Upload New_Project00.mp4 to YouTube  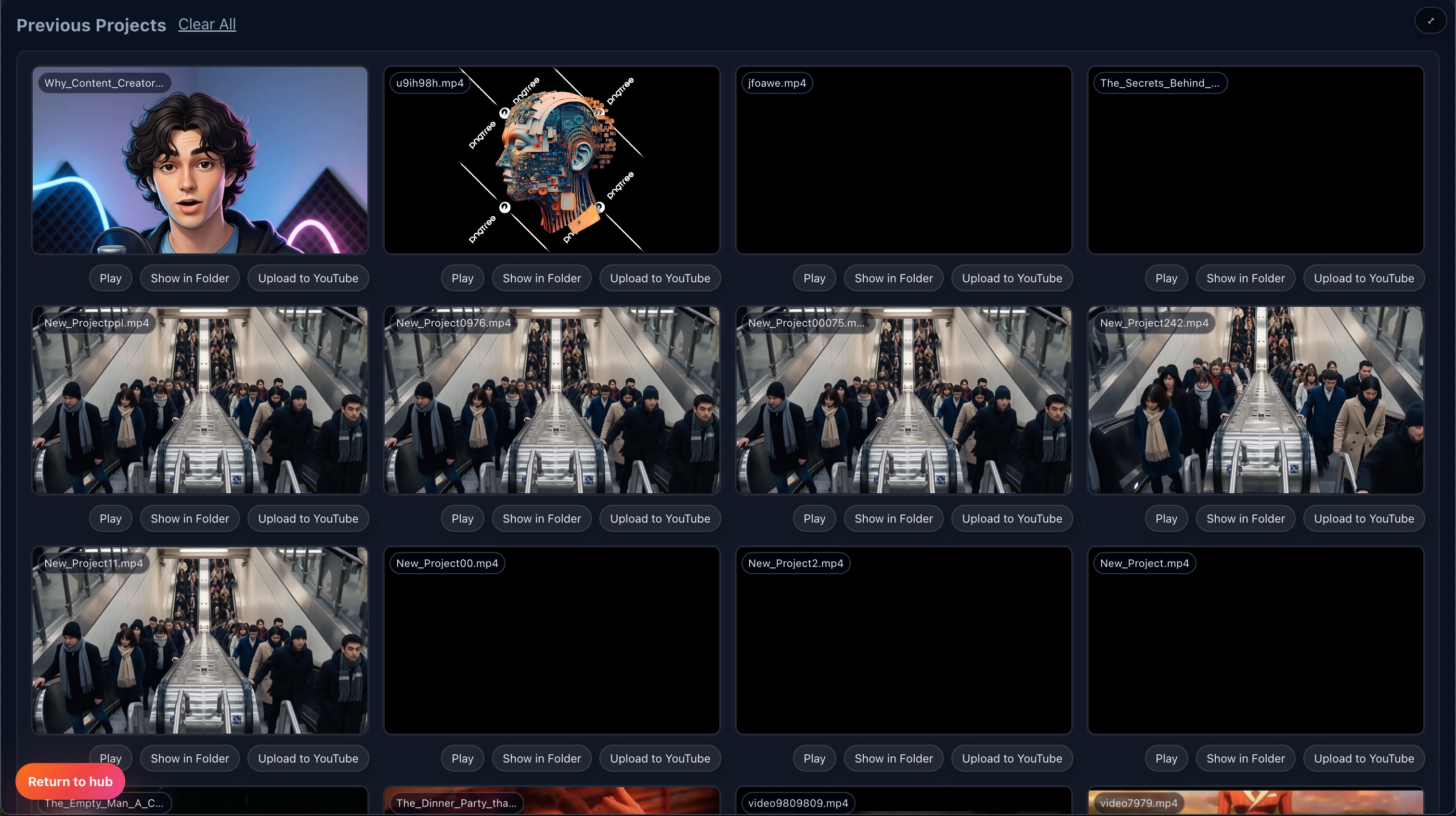(660, 758)
